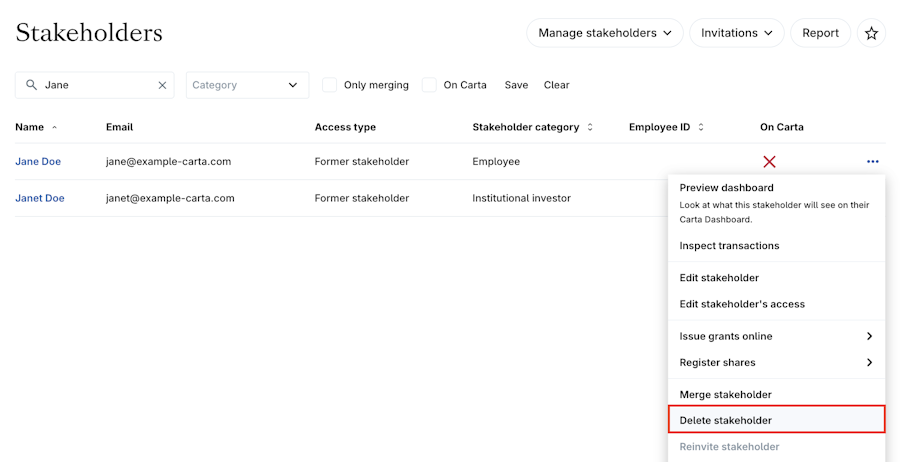Open Janet Doe's profile link
This screenshot has width=900, height=462.
pyautogui.click(x=40, y=198)
